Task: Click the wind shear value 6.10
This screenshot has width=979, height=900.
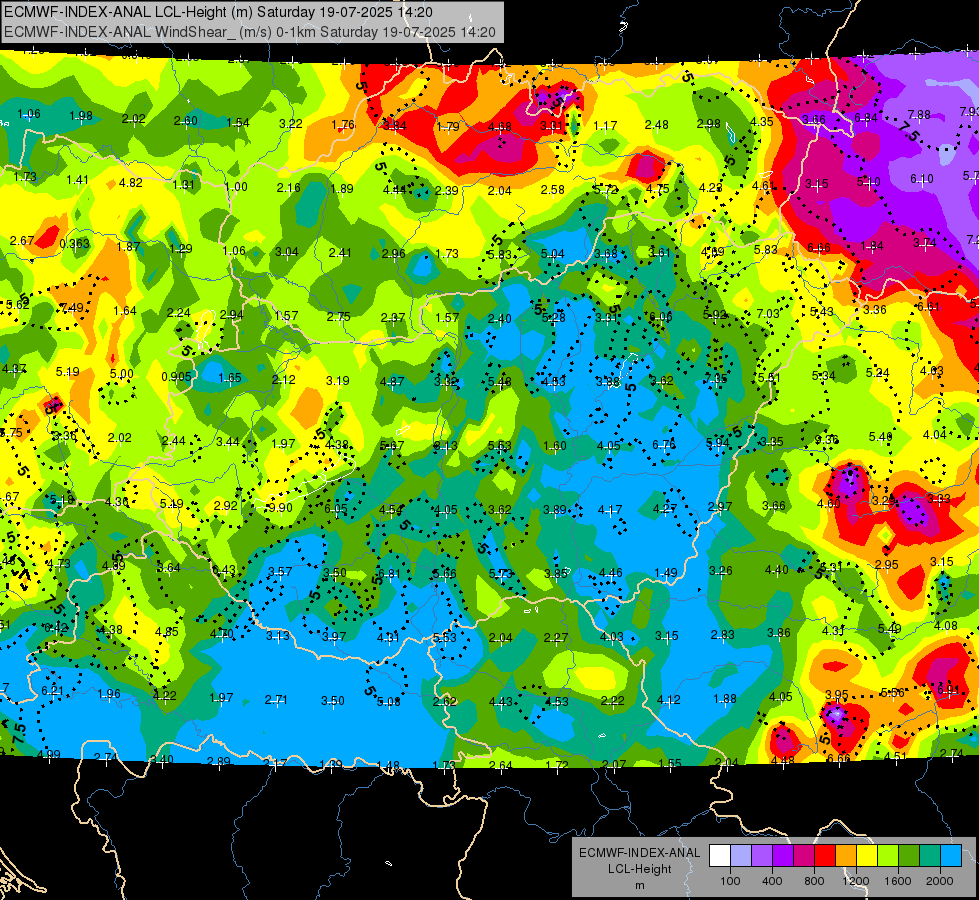Action: [922, 179]
